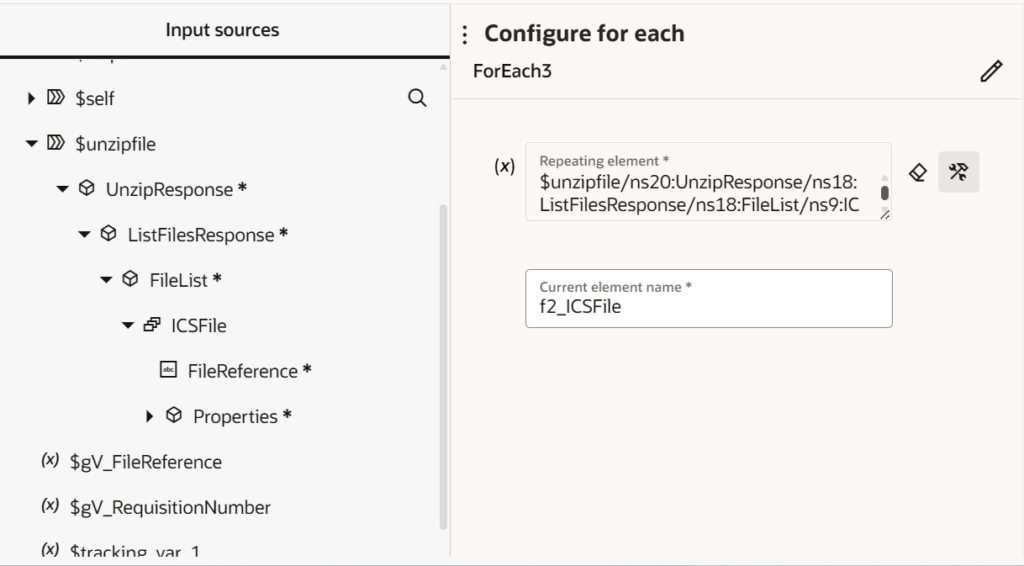Collapse the FileList node
The image size is (1024, 566).
pyautogui.click(x=106, y=280)
